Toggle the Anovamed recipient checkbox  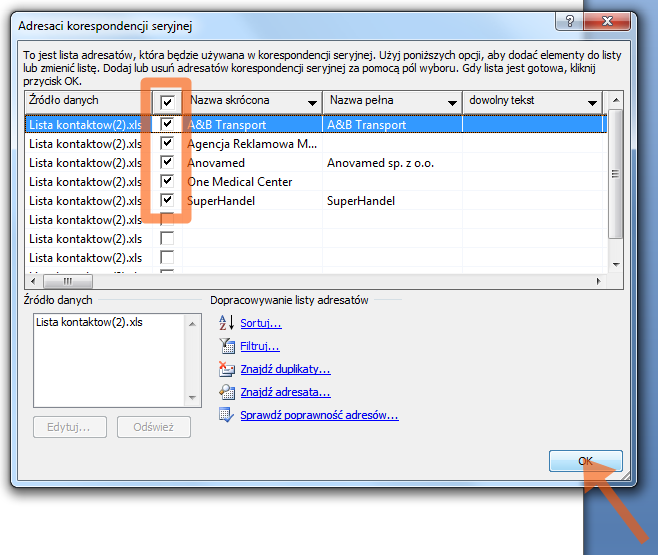pyautogui.click(x=167, y=163)
